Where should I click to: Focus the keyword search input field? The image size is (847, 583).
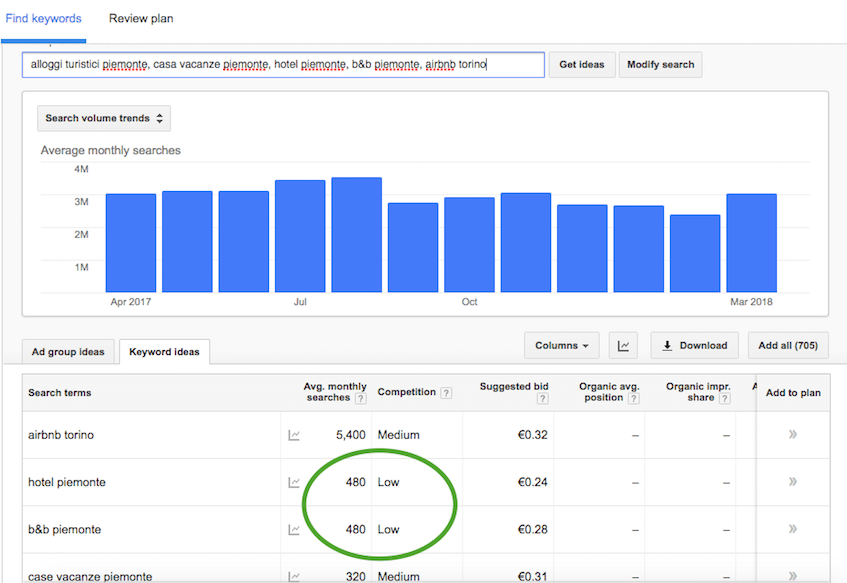coord(283,65)
